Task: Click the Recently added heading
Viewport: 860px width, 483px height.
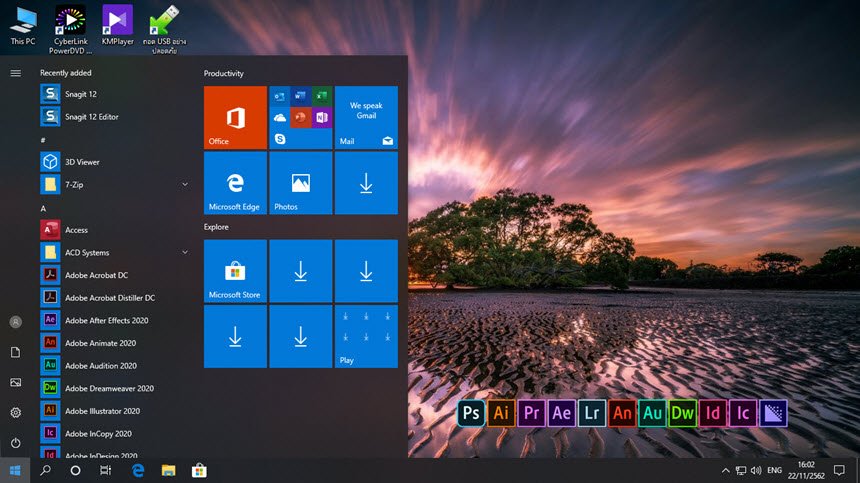Action: click(x=66, y=73)
